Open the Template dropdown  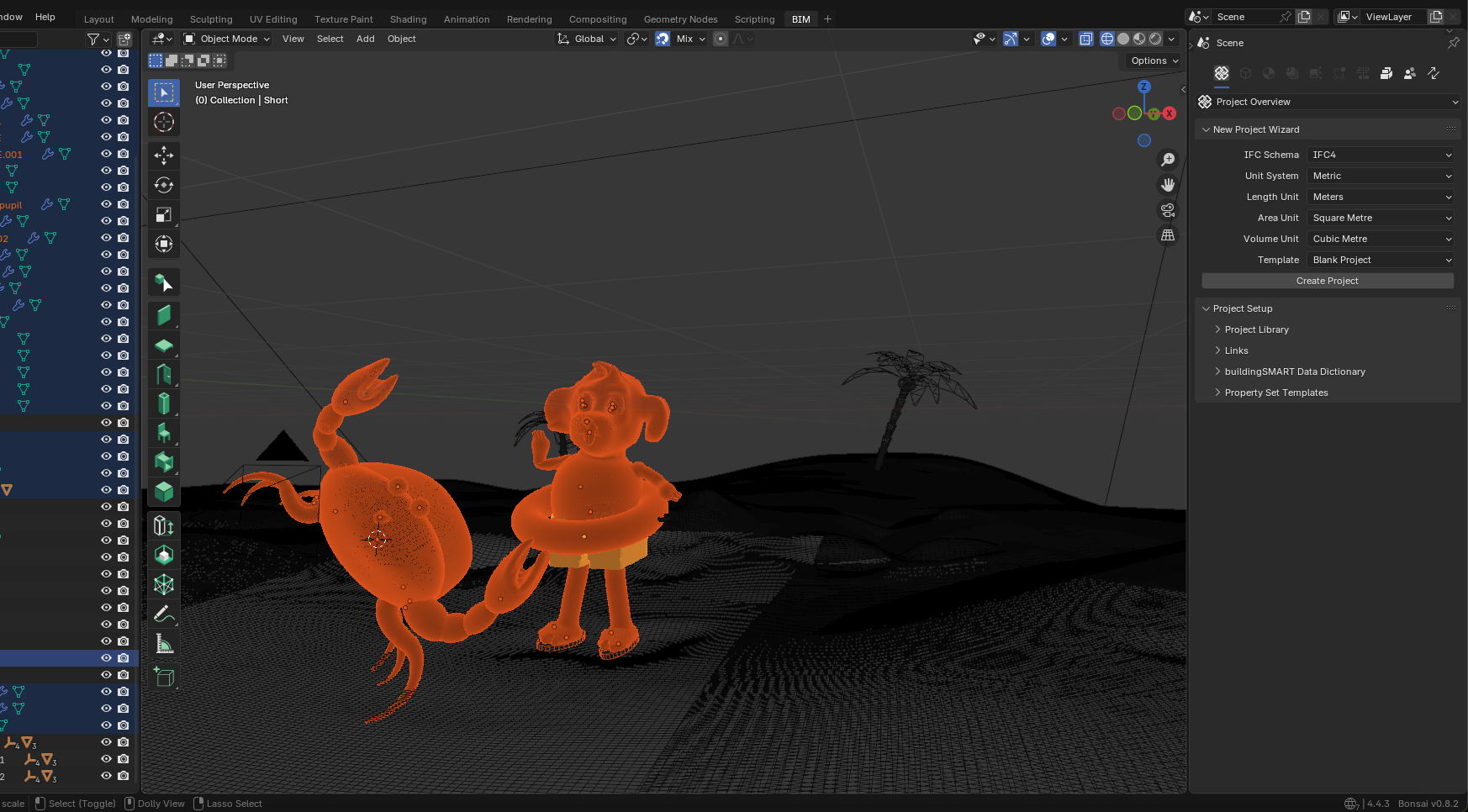pos(1381,260)
